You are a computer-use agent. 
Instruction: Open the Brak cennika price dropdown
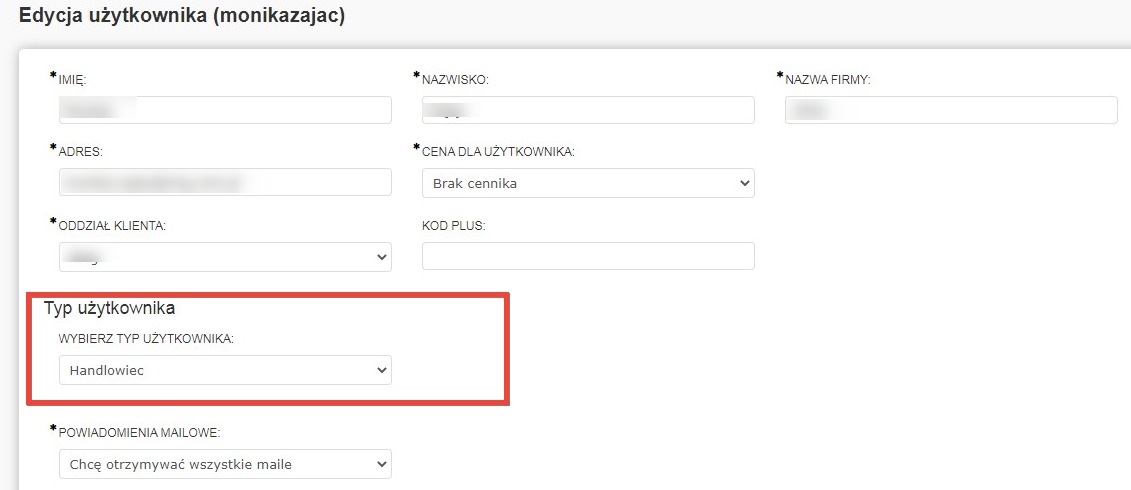[588, 183]
